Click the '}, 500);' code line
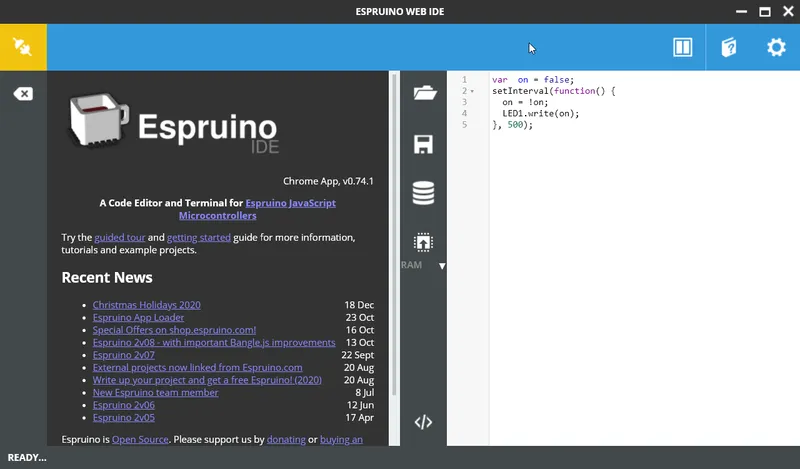Screen dimensions: 800x469 512,125
